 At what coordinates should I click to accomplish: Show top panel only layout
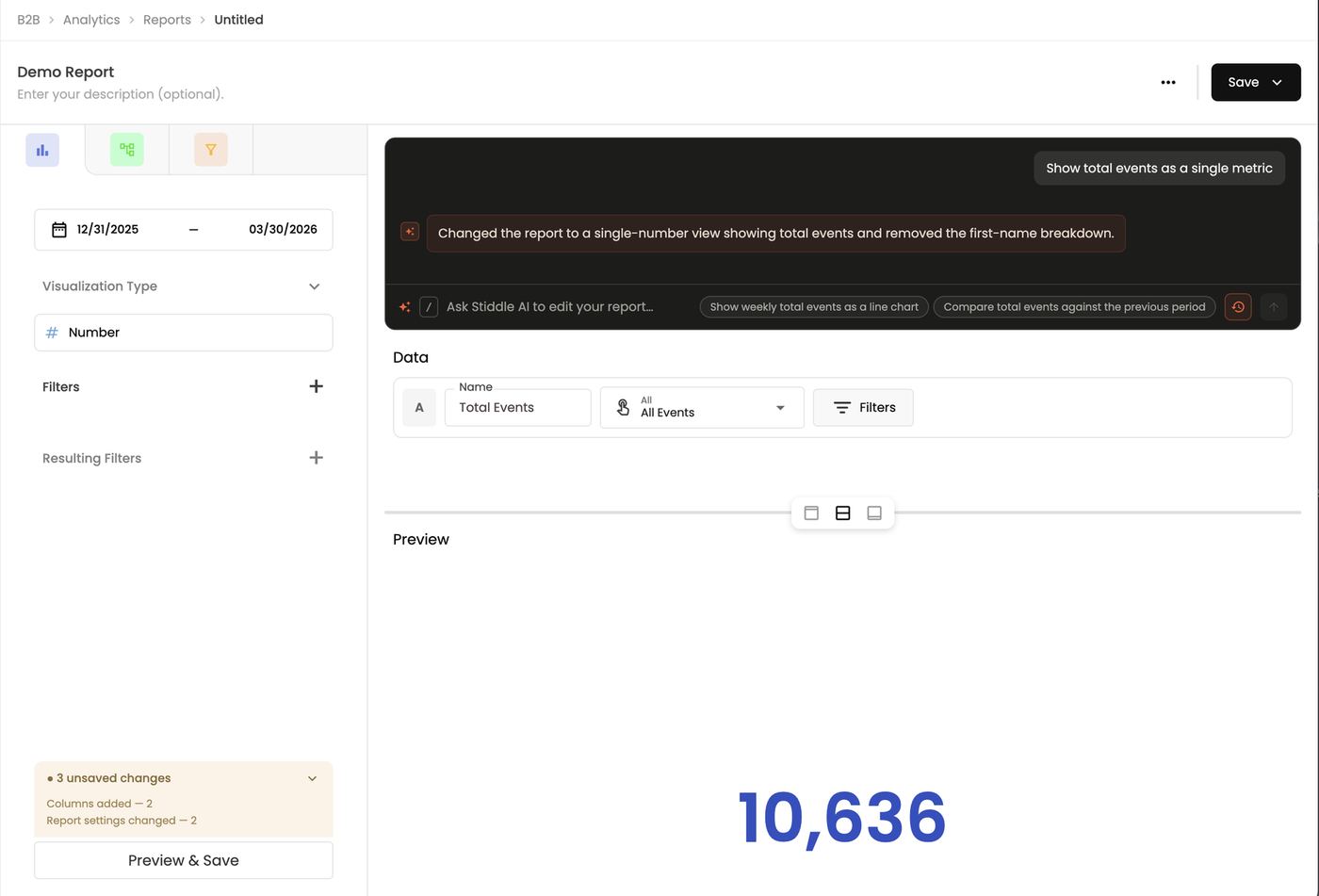tap(811, 513)
